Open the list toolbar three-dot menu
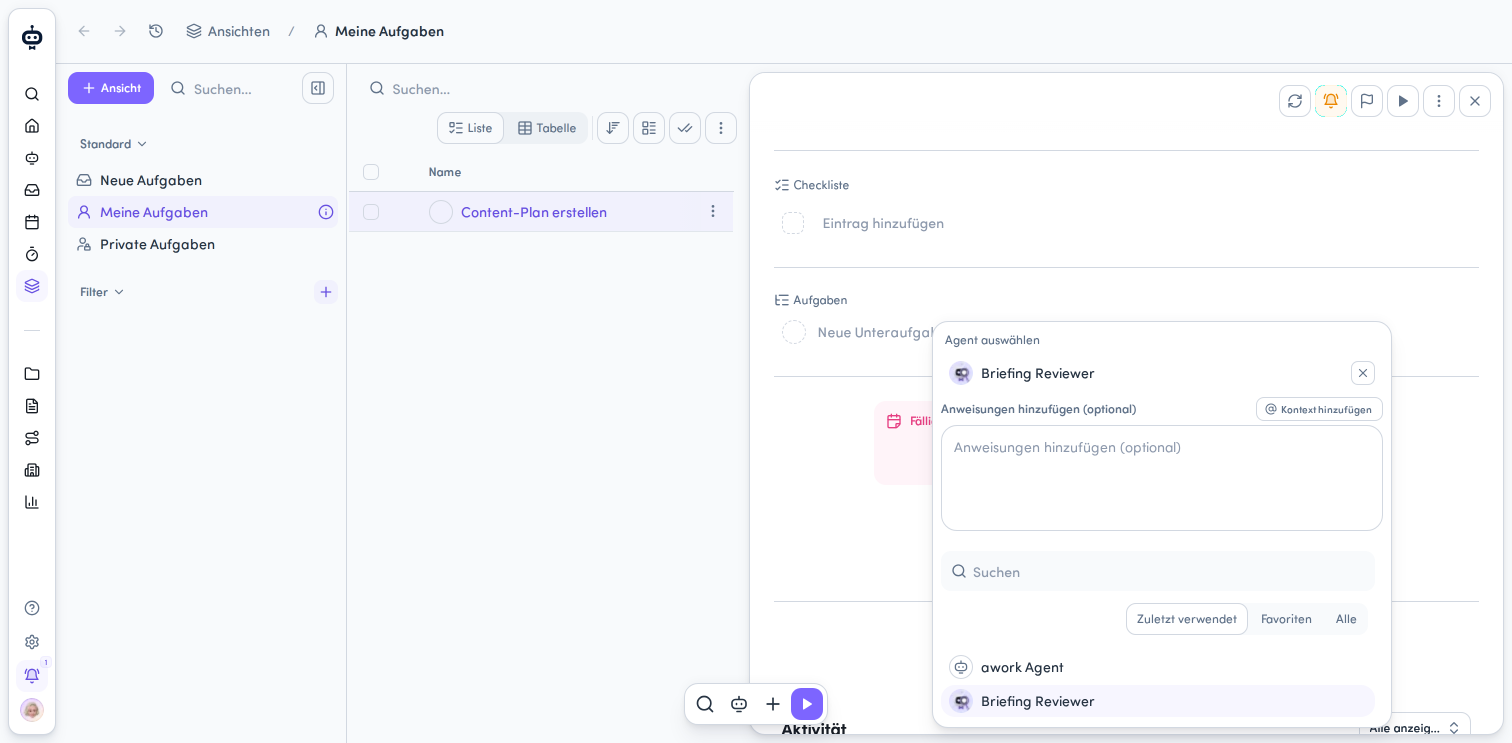 721,128
